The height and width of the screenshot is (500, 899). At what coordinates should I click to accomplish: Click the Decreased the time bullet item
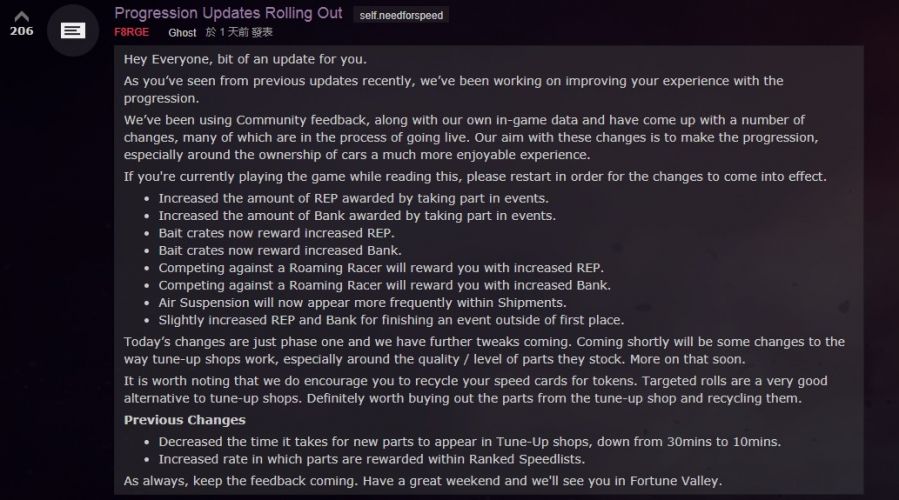(470, 442)
